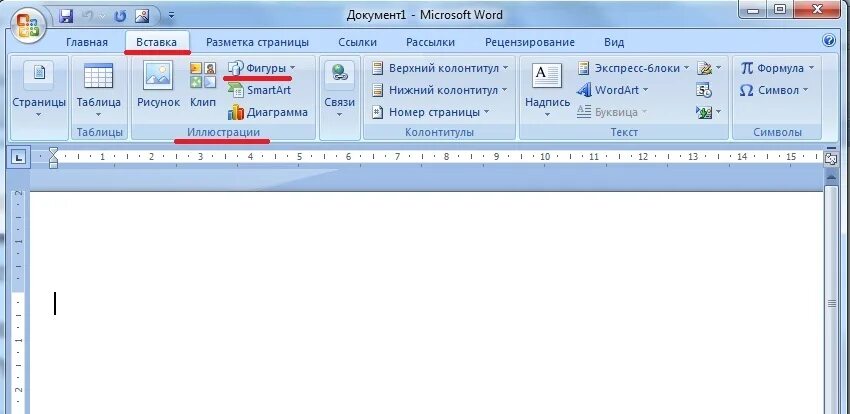Insert clip art with Клип
The image size is (850, 414).
point(203,84)
